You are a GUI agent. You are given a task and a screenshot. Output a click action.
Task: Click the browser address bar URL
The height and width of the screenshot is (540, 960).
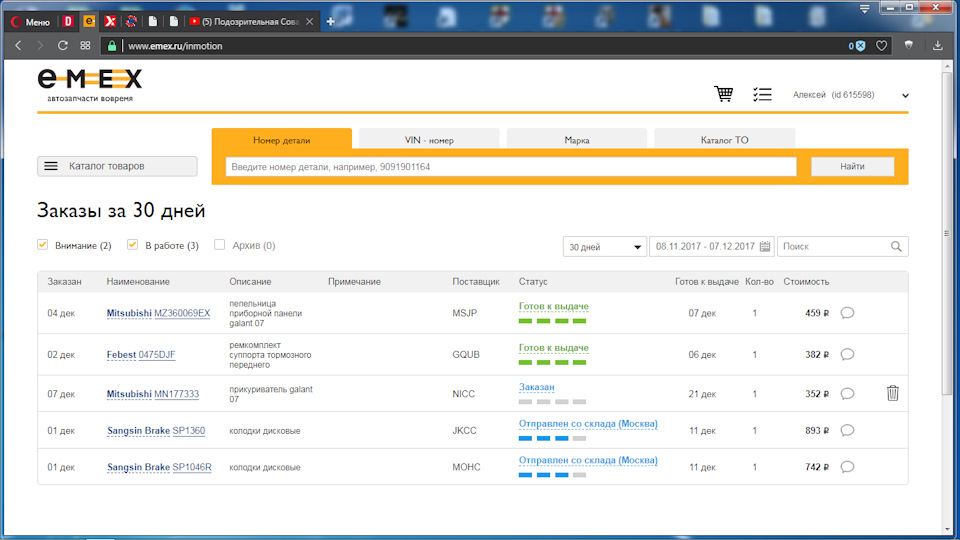[175, 46]
